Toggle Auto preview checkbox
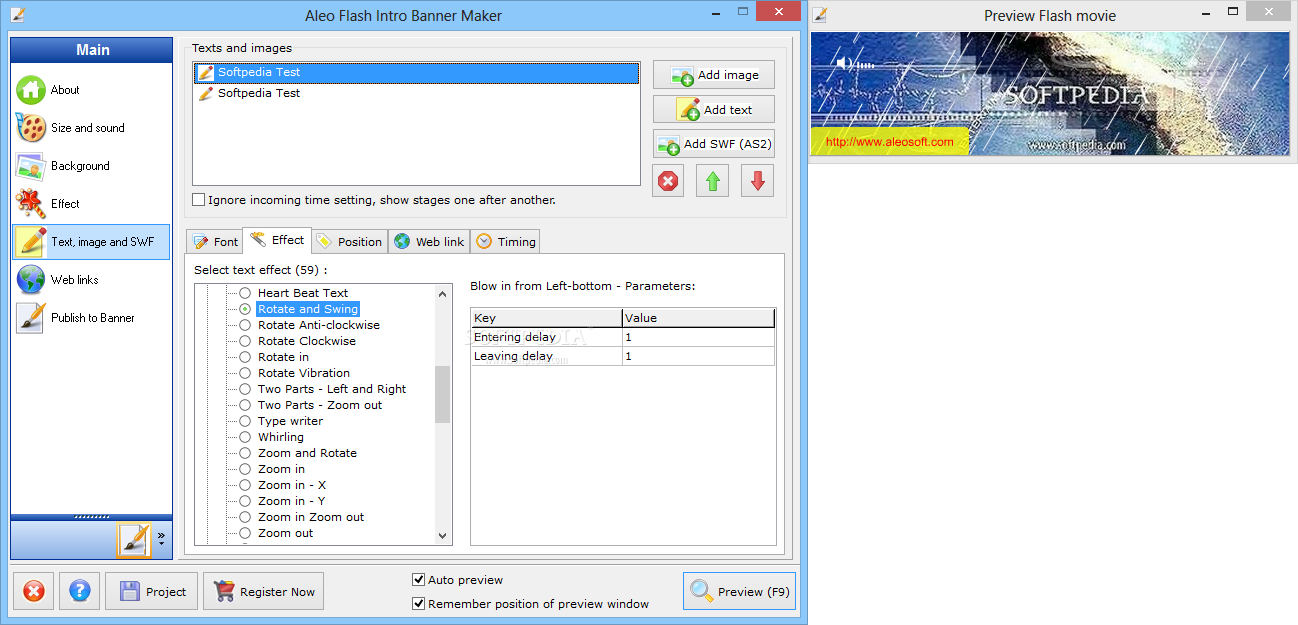This screenshot has width=1298, height=625. [x=419, y=580]
